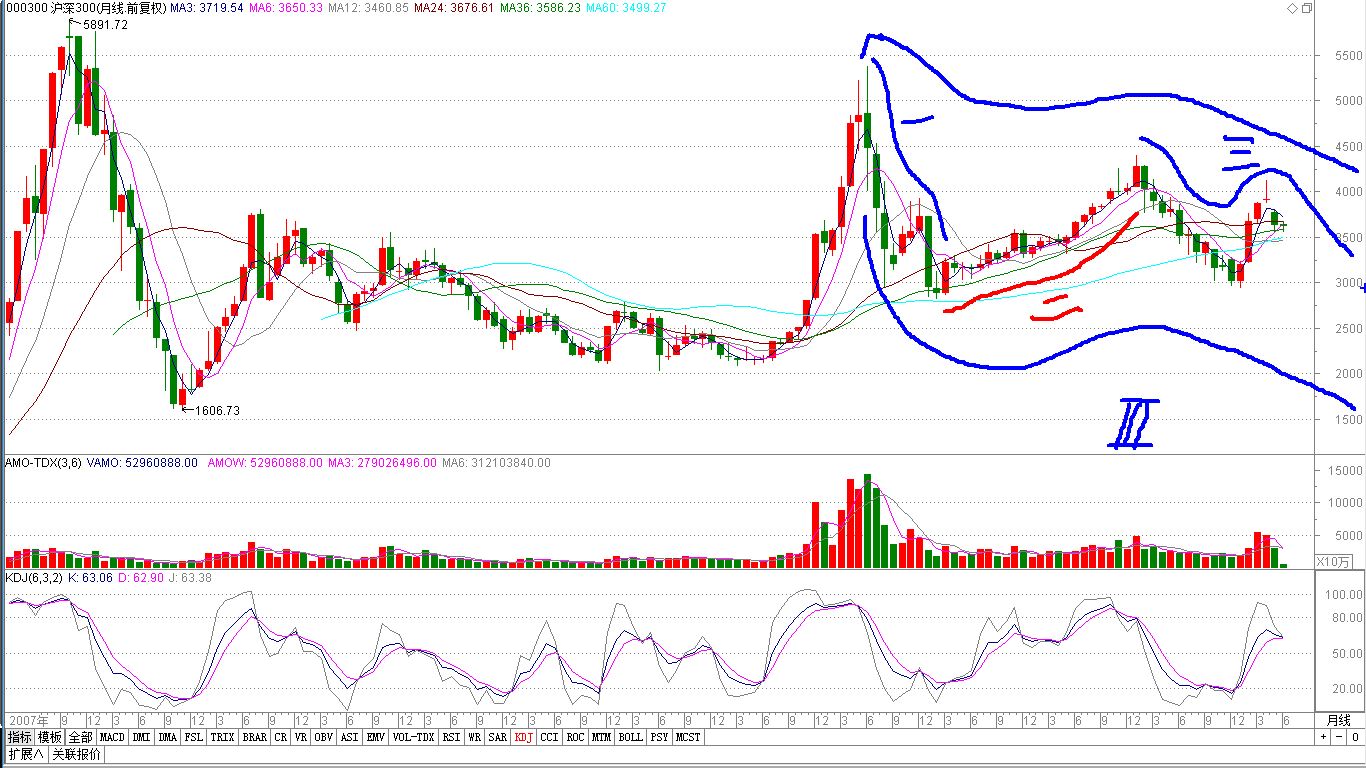Switch indicator to MTM
This screenshot has height=768, width=1366.
pyautogui.click(x=601, y=737)
